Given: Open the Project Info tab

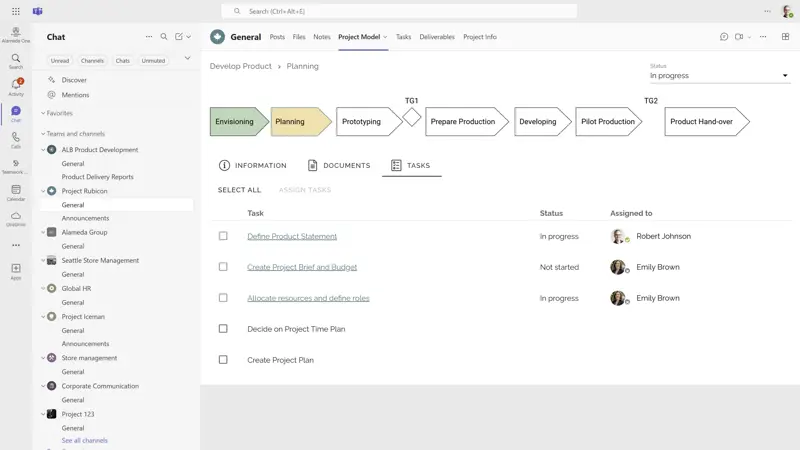Looking at the screenshot, I should tap(480, 37).
